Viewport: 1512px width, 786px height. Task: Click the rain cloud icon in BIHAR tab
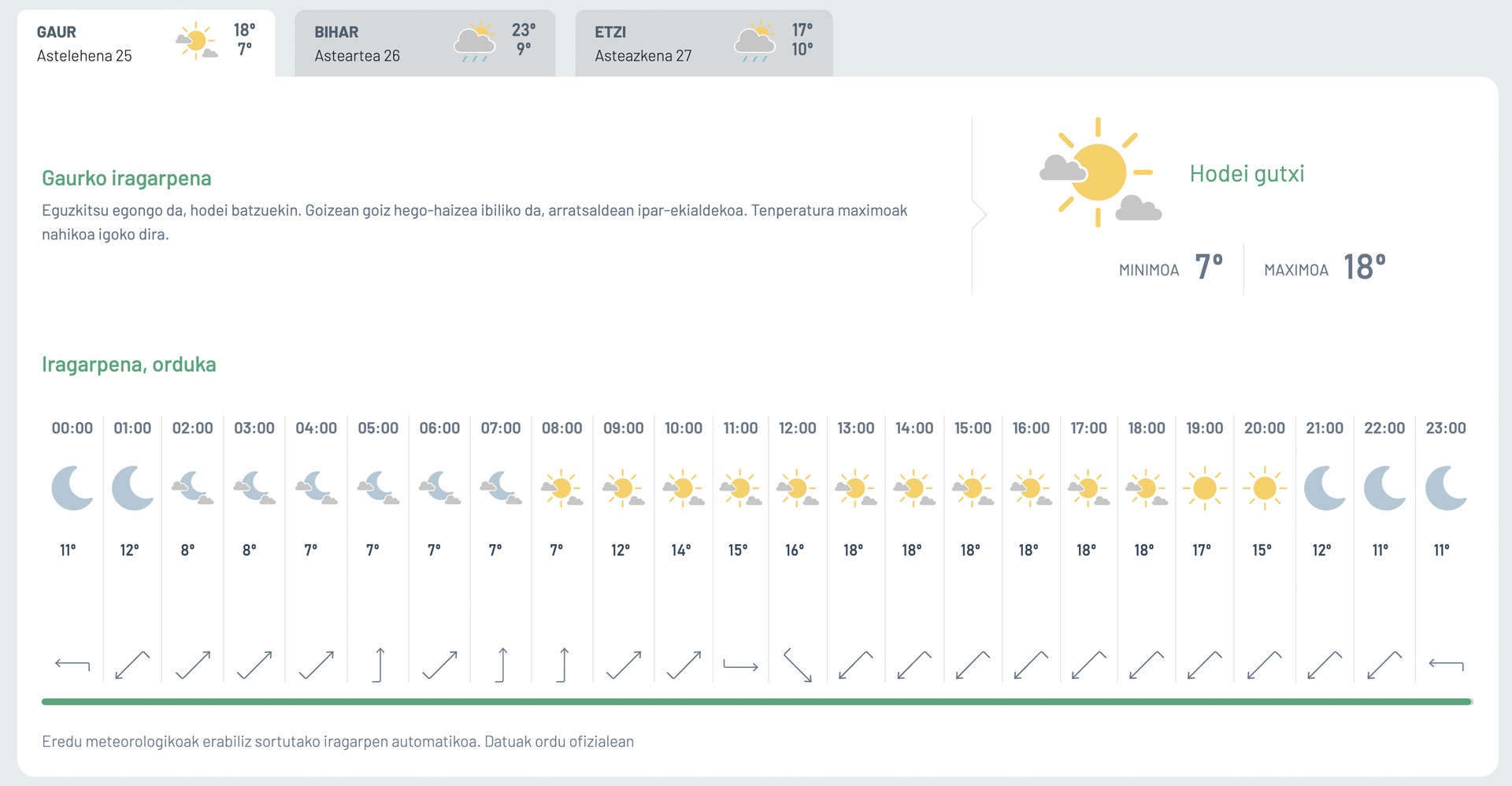475,43
